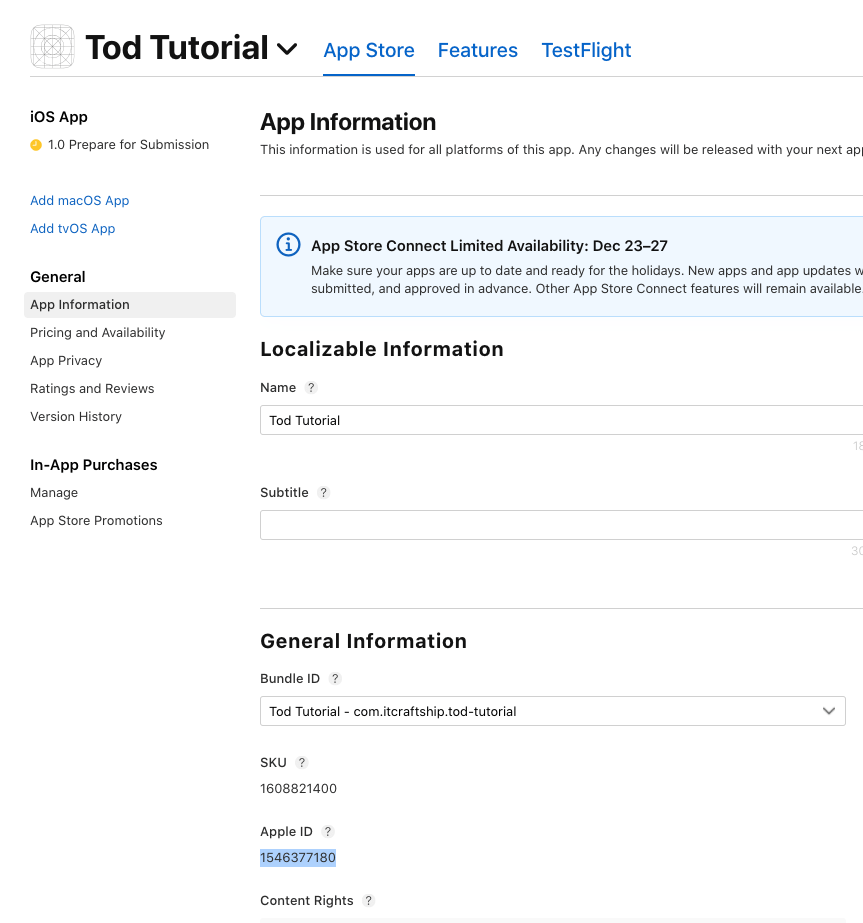The image size is (863, 923).
Task: Click the App Information page heading
Action: point(348,122)
